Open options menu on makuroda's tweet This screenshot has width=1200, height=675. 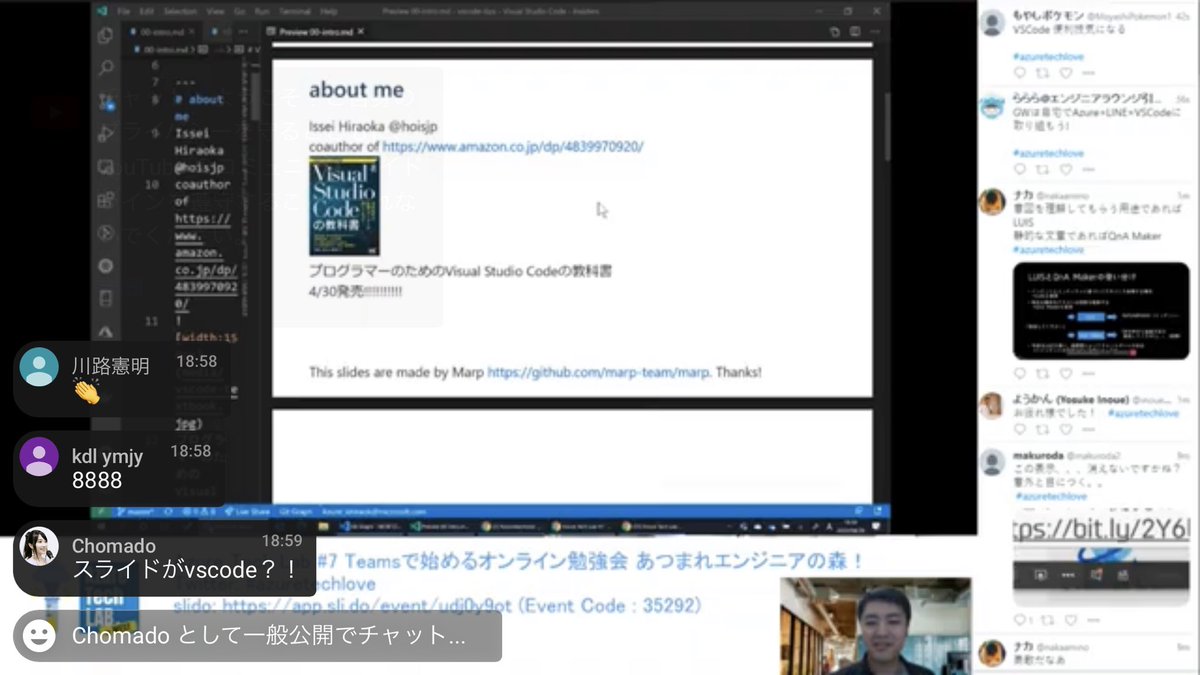coord(1094,619)
